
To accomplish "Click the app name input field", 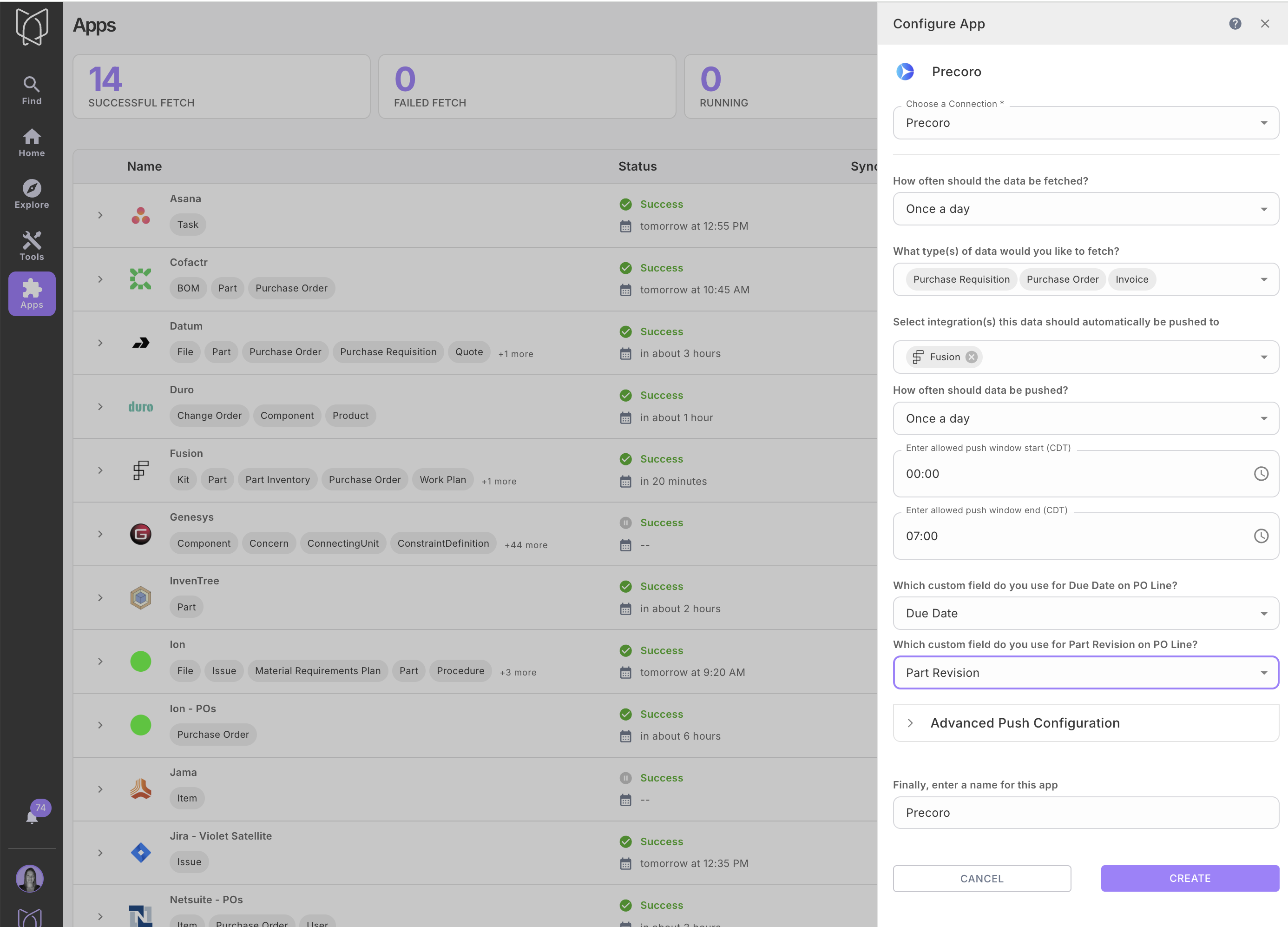I will click(1086, 812).
